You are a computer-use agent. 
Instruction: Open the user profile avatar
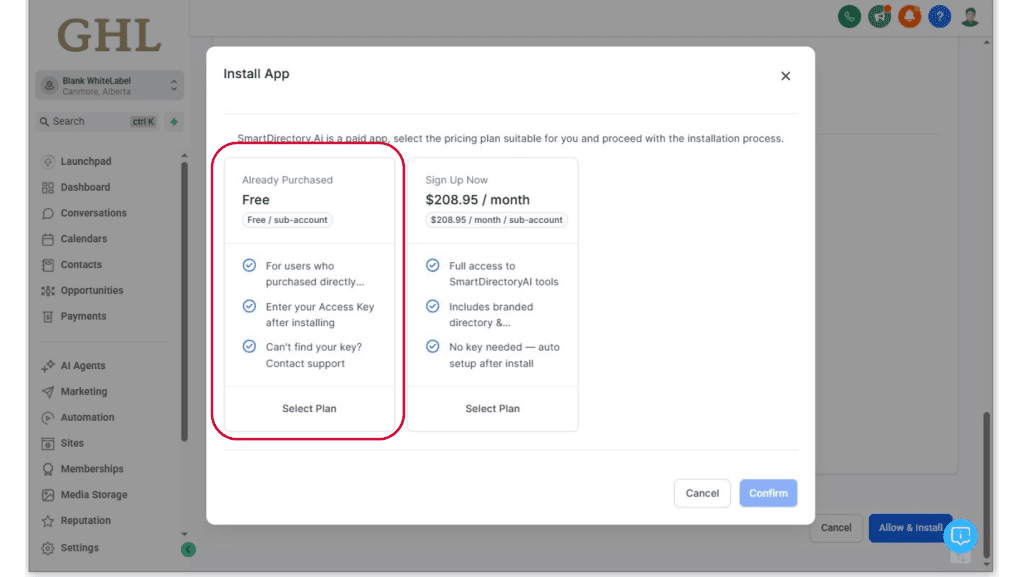click(x=970, y=16)
